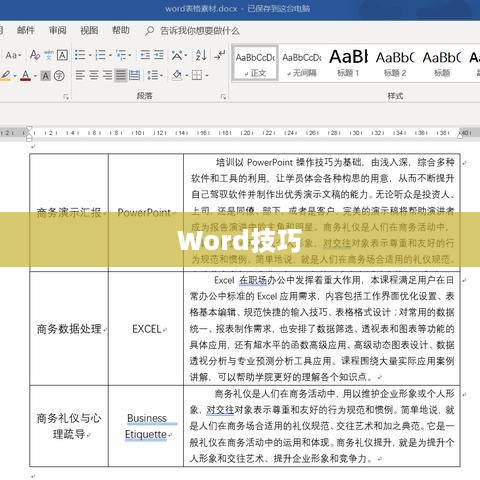The width and height of the screenshot is (480, 480).
Task: Click the Borders icon
Action: tap(197, 75)
